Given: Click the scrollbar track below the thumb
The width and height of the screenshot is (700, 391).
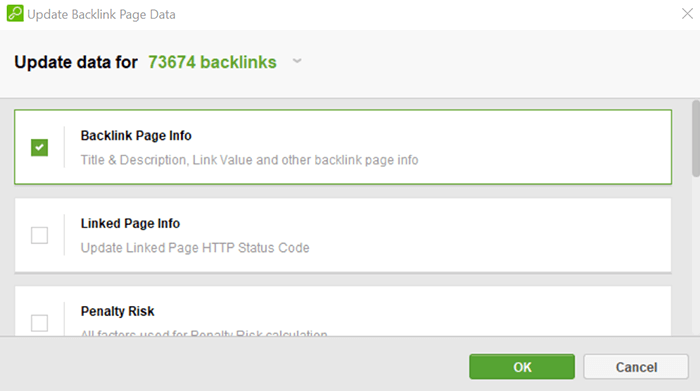Looking at the screenshot, I should coord(696,256).
